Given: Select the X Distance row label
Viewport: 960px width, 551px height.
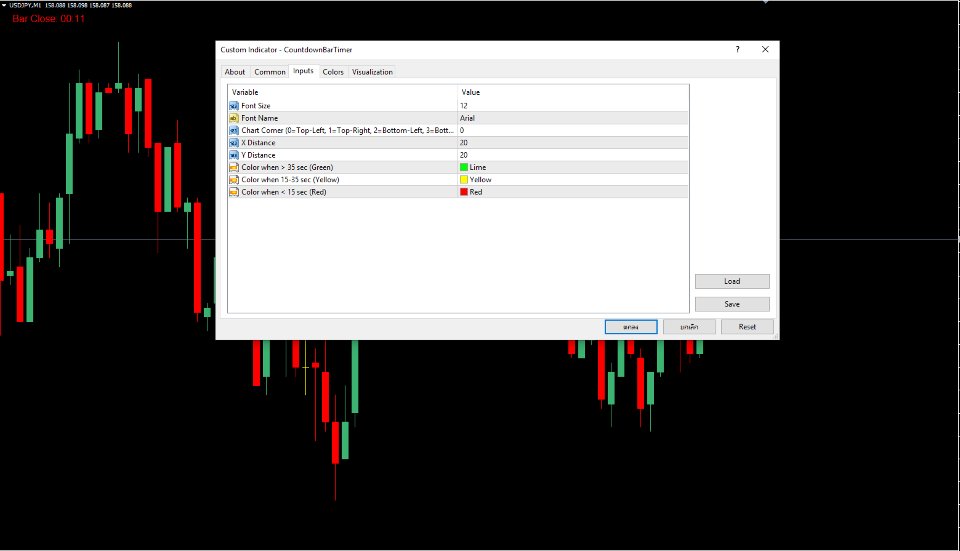Looking at the screenshot, I should (x=258, y=143).
